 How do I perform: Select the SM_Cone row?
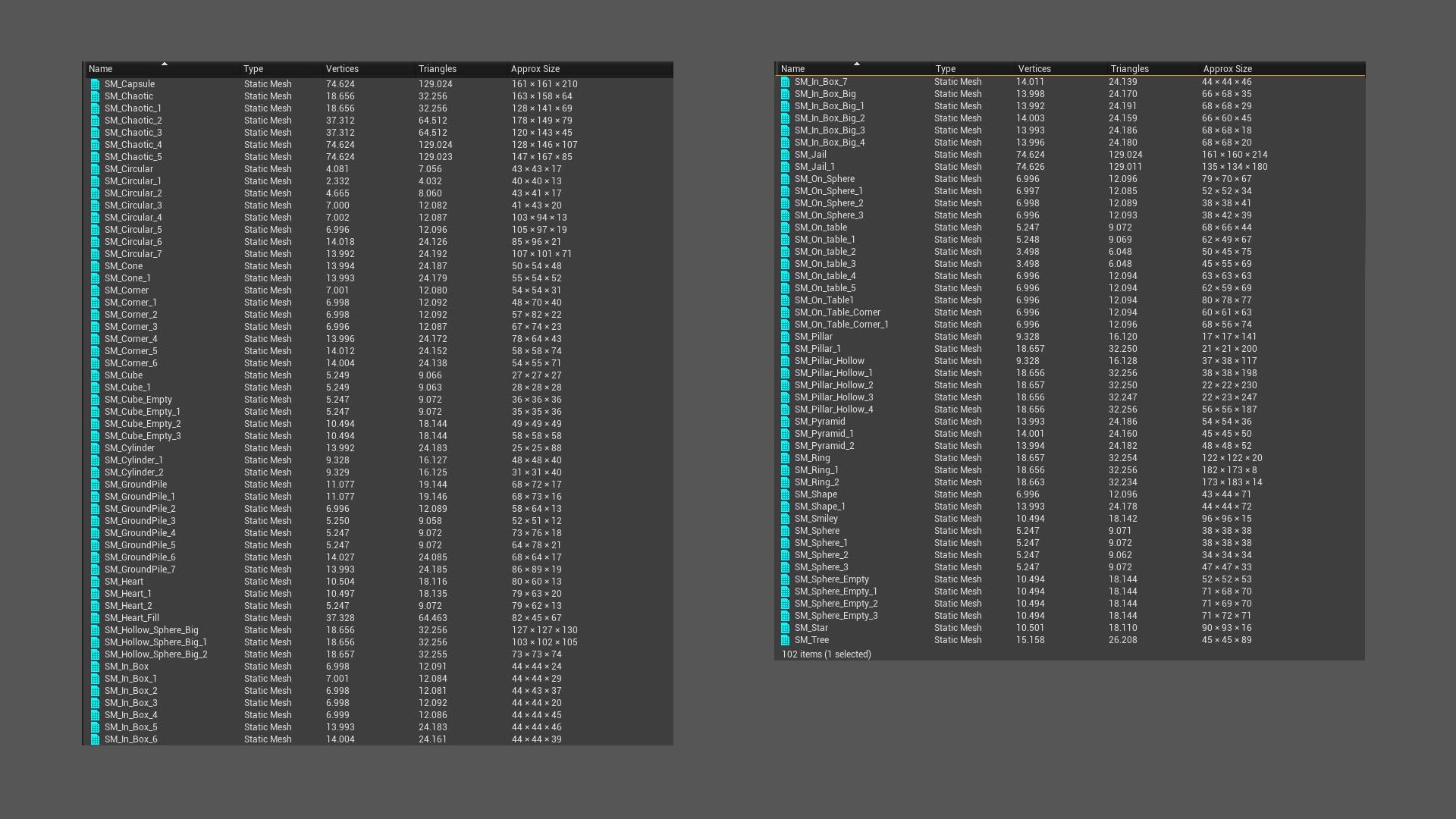pos(152,265)
